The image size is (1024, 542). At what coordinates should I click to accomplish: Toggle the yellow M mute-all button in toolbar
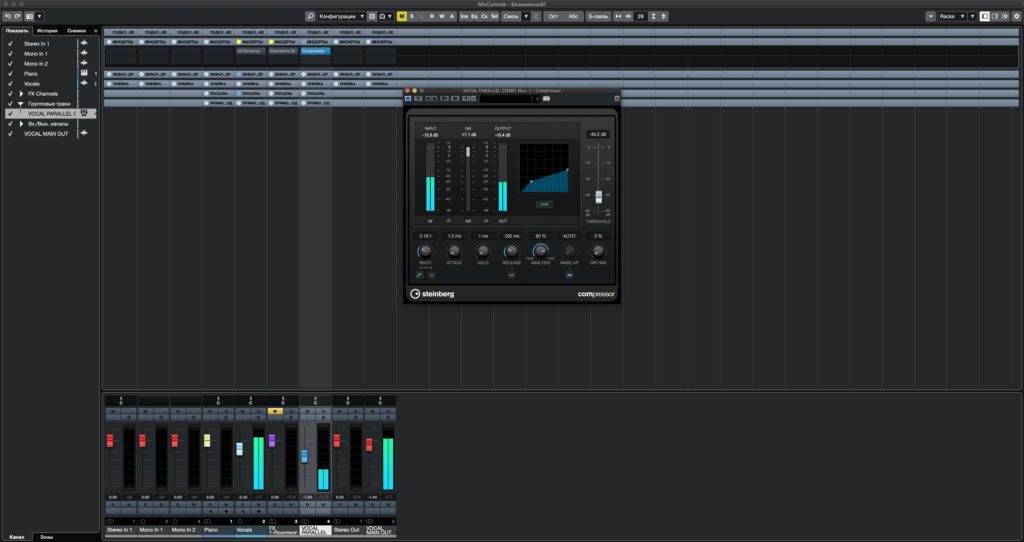402,16
